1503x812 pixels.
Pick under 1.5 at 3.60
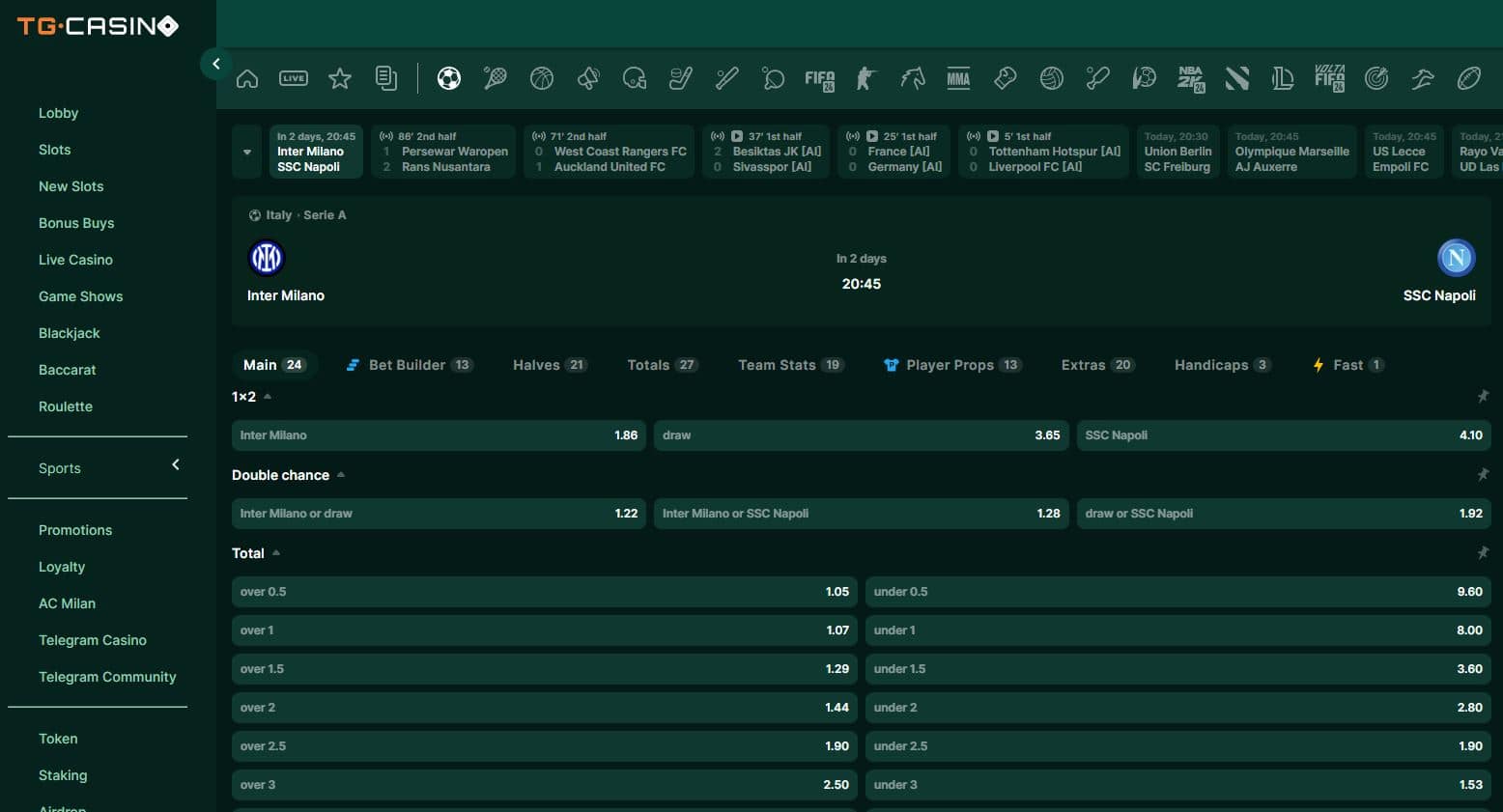pos(1178,669)
